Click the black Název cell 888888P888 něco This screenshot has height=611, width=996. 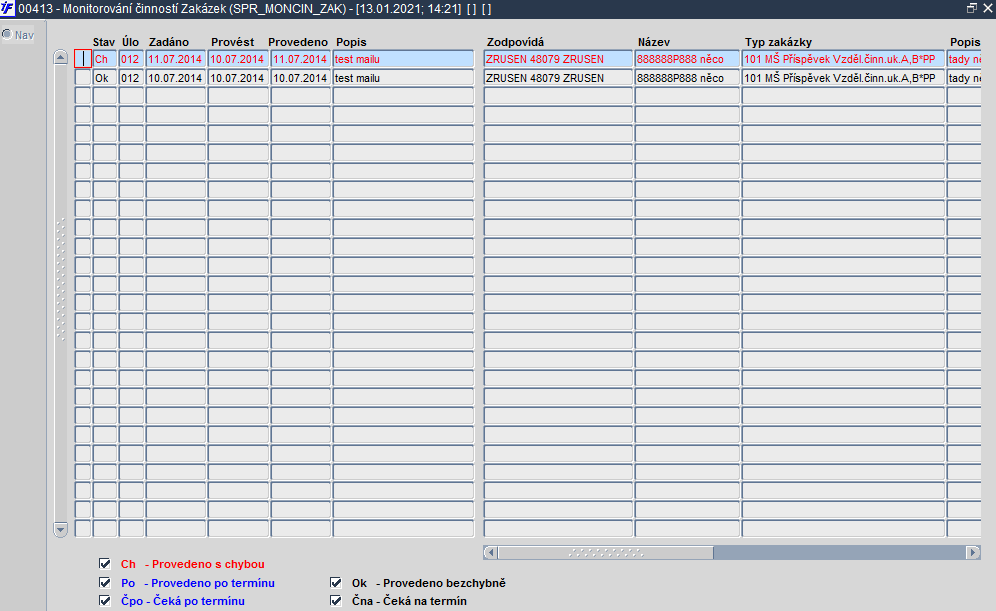click(x=687, y=77)
